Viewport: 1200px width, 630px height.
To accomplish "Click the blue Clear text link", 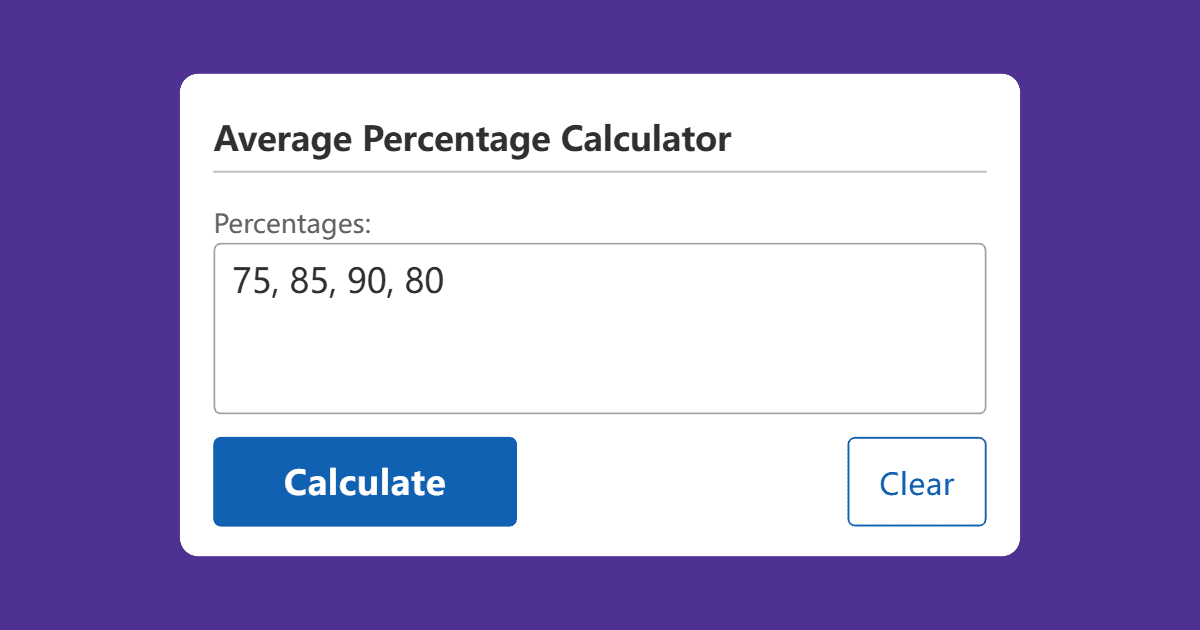I will (x=916, y=482).
